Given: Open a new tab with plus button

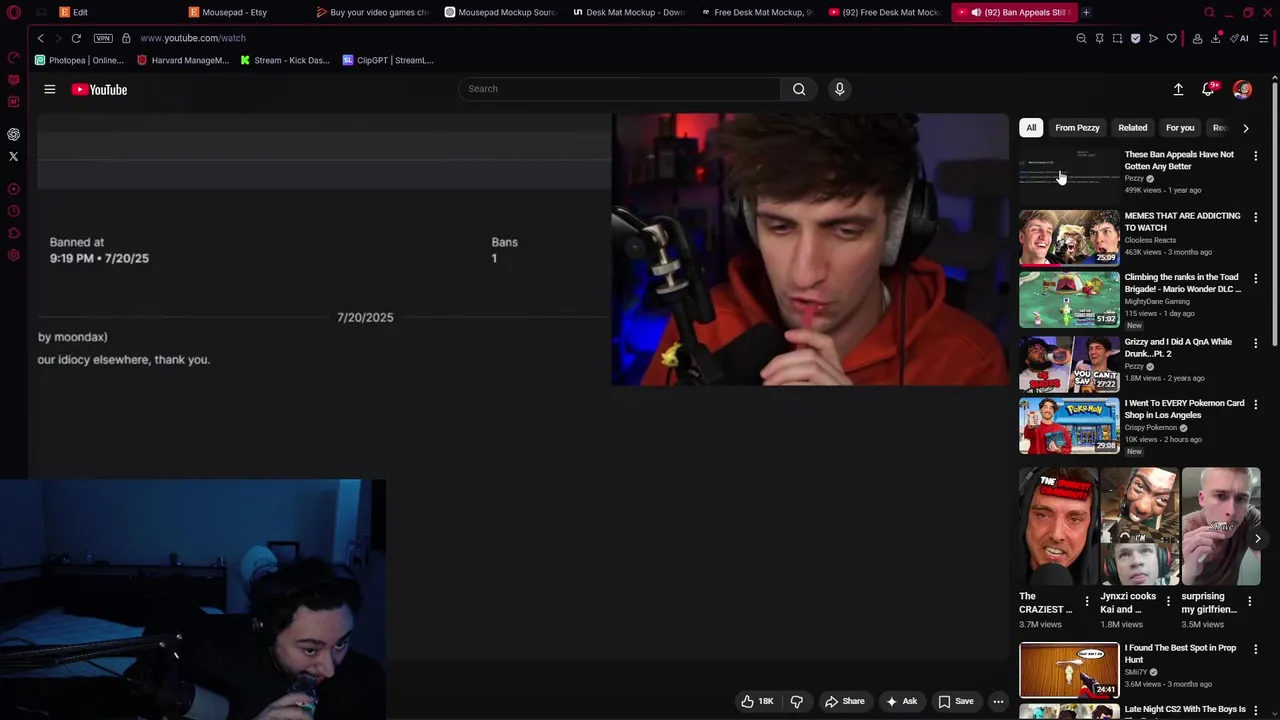Looking at the screenshot, I should pos(1086,12).
